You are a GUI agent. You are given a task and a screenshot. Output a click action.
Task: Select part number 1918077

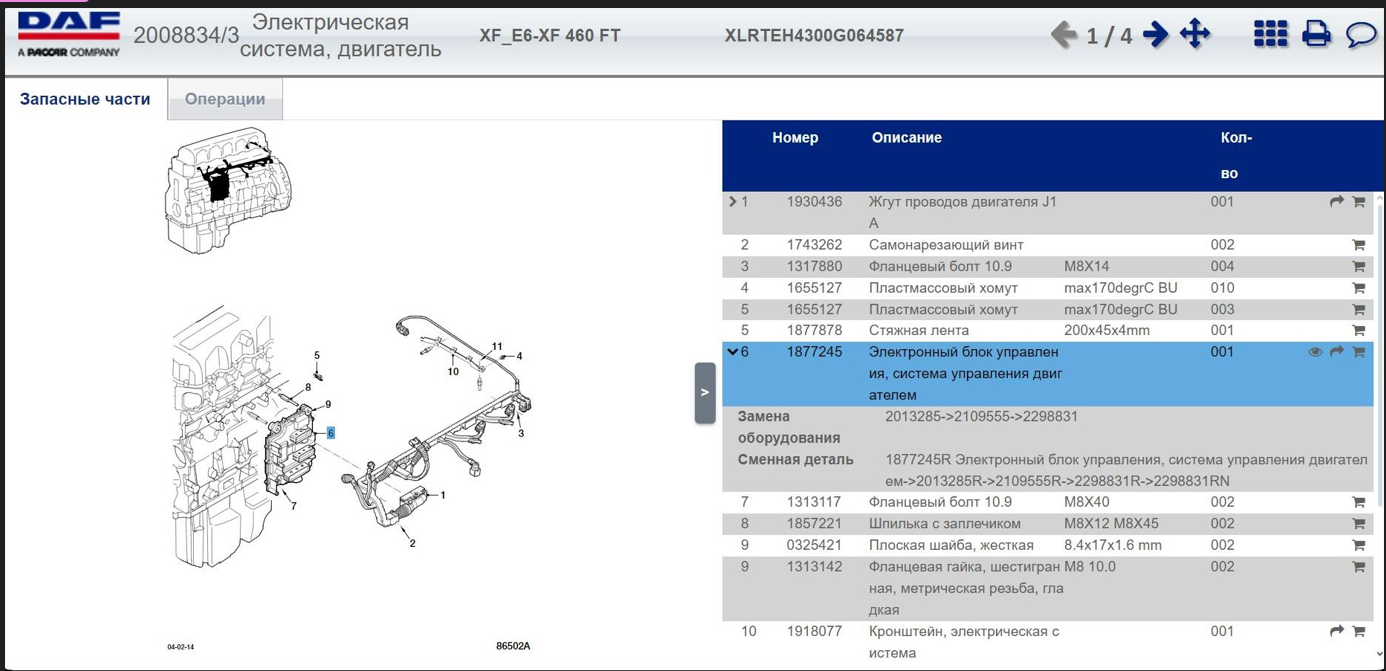814,632
